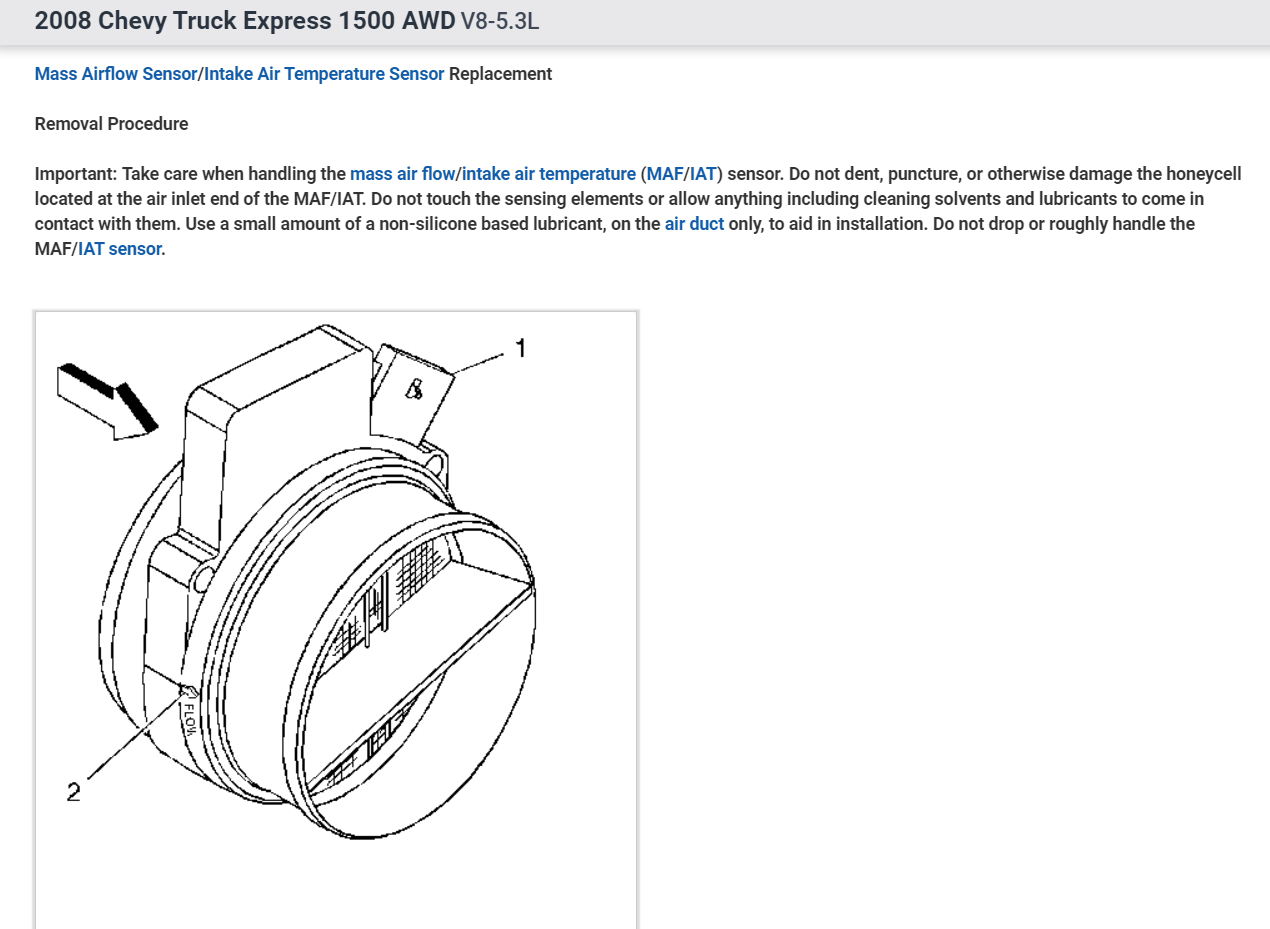This screenshot has width=1270, height=929.
Task: Follow the IAT abbreviation link in parentheses
Action: click(x=703, y=174)
